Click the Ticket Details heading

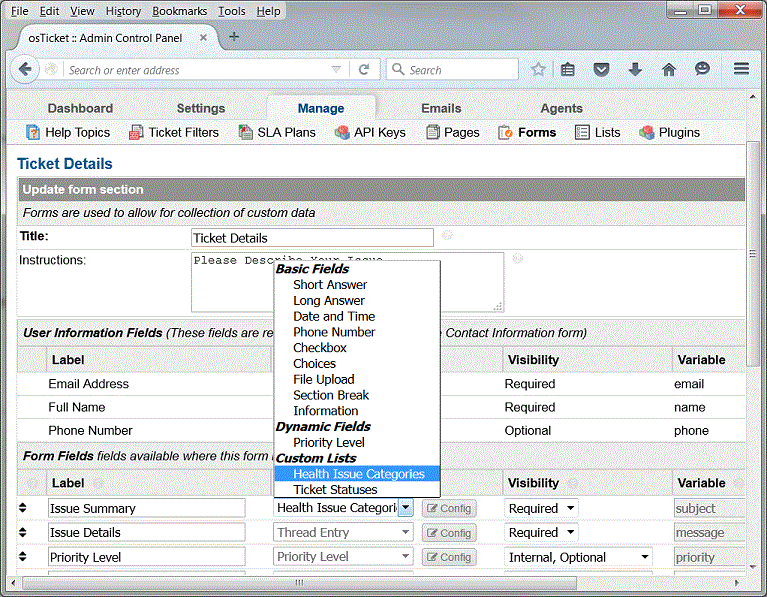coord(65,163)
